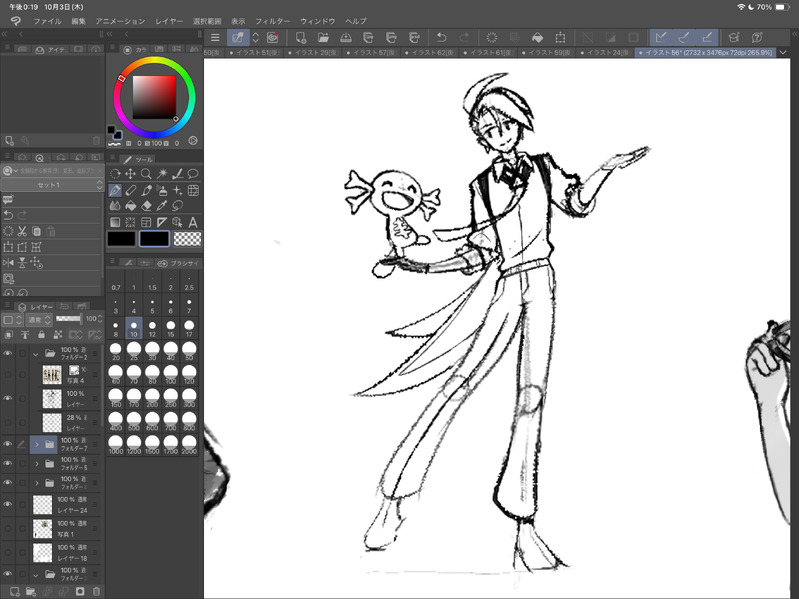Select the Decoration sparkle tool
799x599 pixels.
tap(178, 190)
